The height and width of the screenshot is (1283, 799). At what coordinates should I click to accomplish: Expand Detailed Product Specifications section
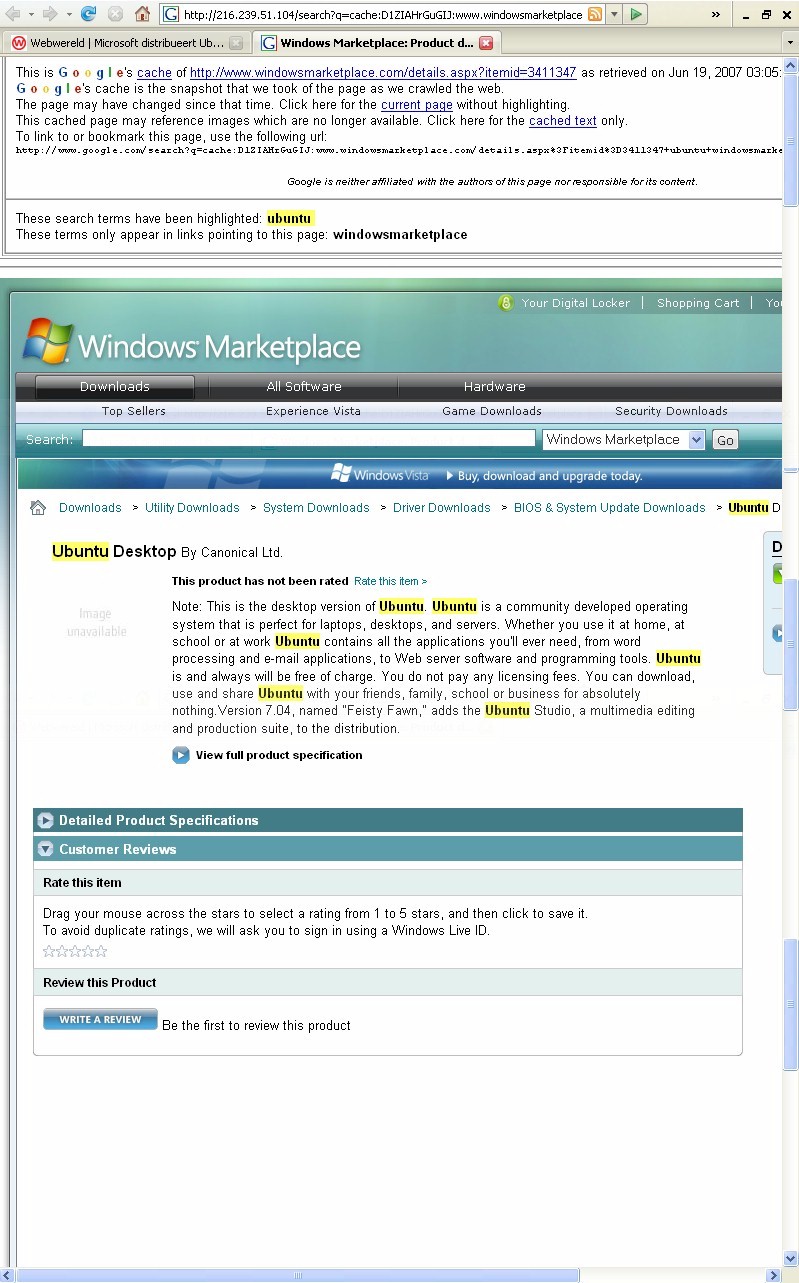(x=388, y=820)
